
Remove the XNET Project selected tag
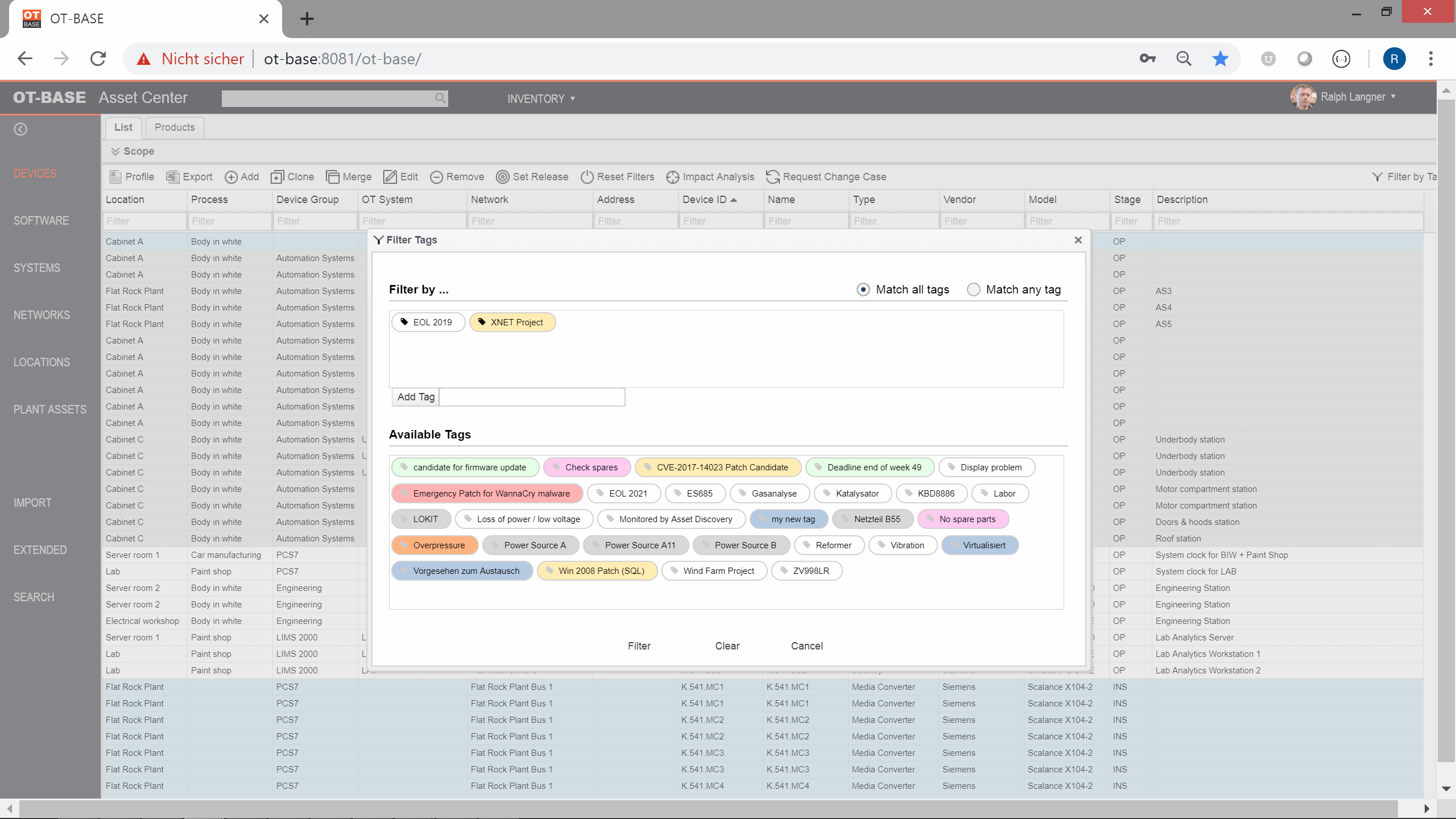512,322
